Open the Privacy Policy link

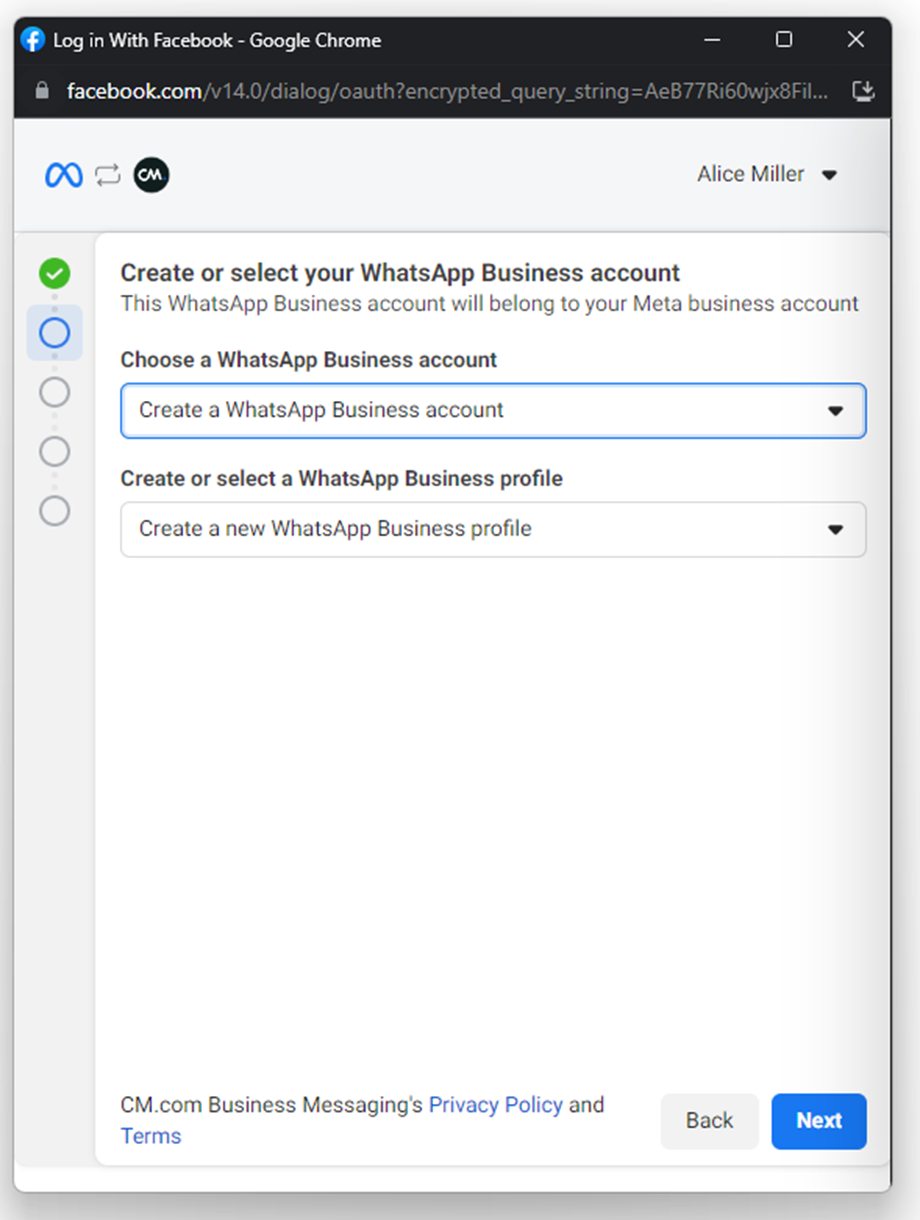(495, 1105)
